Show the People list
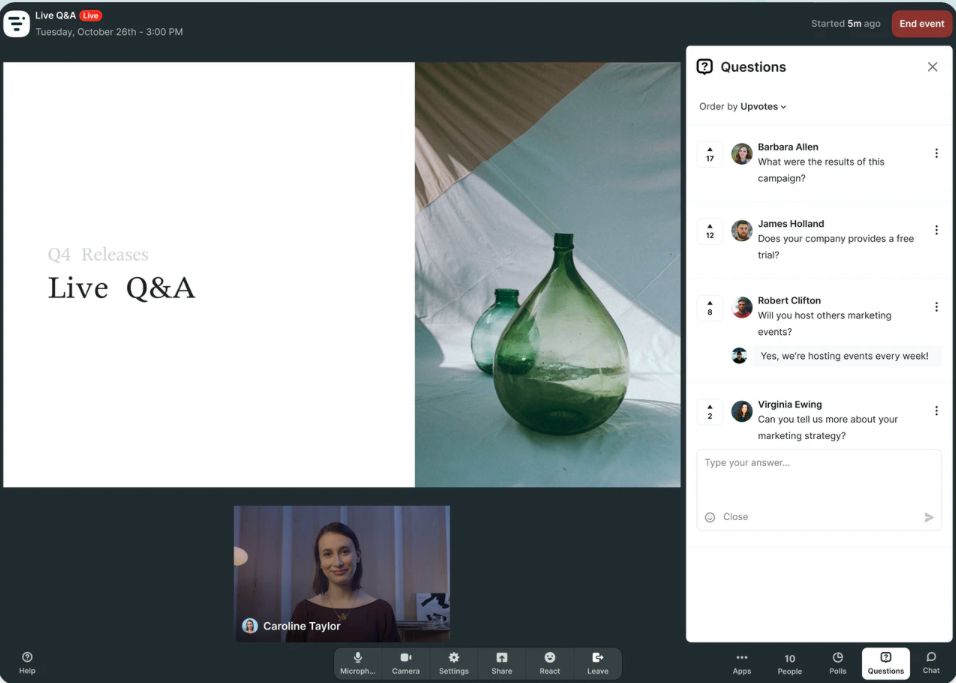 [790, 663]
